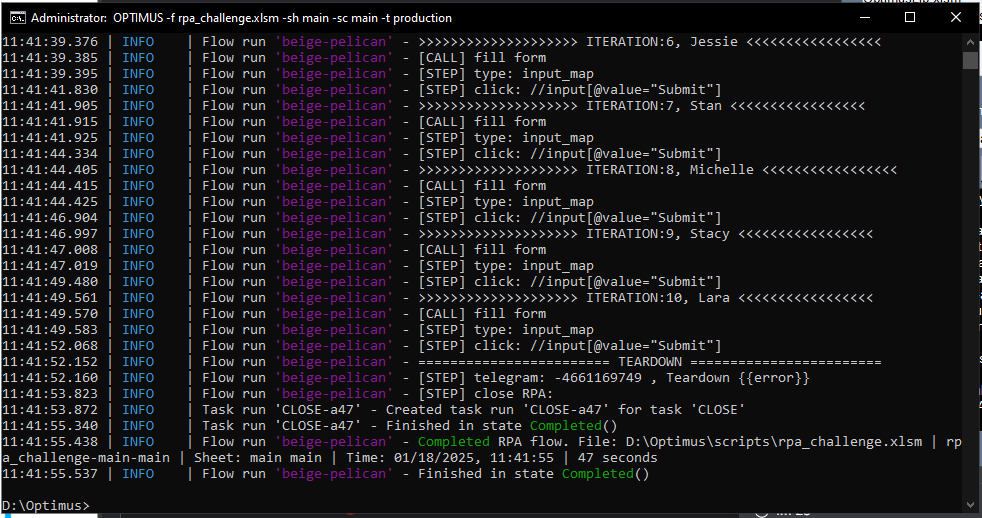Click INFO on the 11:41:39.385 line
The image size is (982, 518).
tap(138, 58)
